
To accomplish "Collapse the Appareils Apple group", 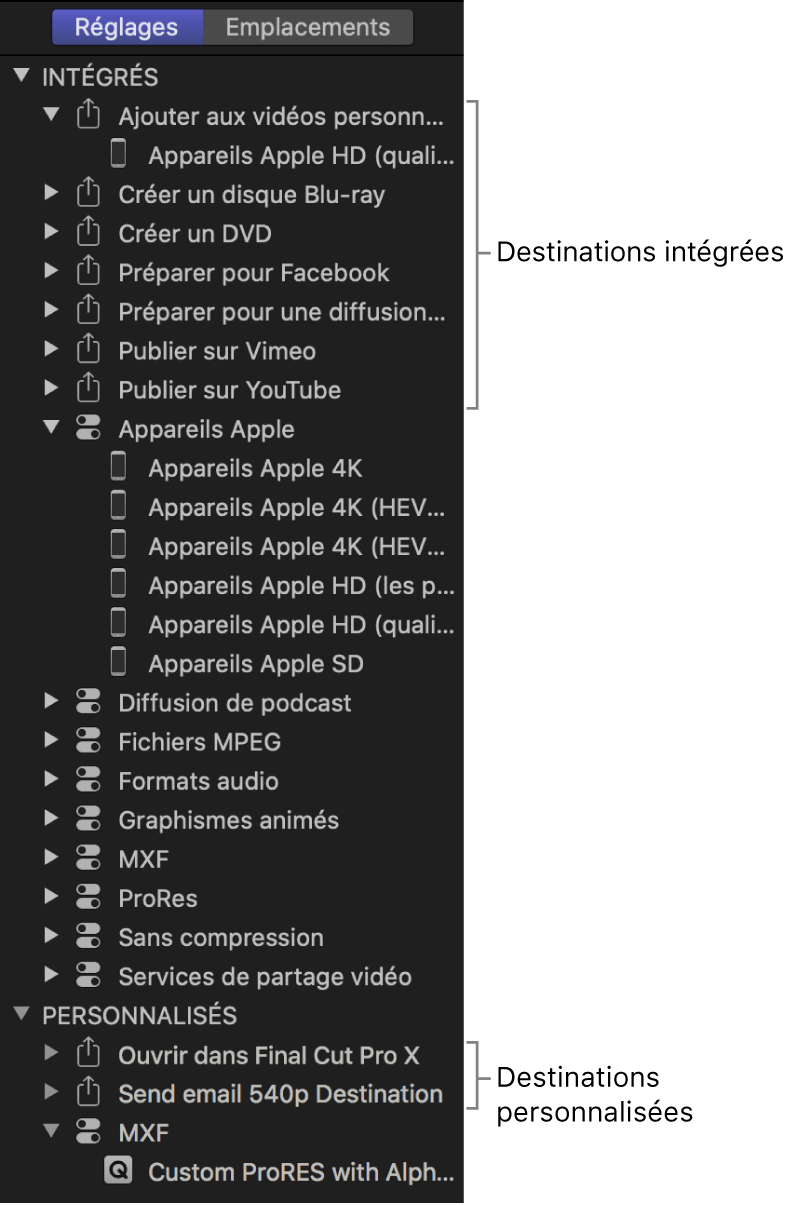I will 52,429.
